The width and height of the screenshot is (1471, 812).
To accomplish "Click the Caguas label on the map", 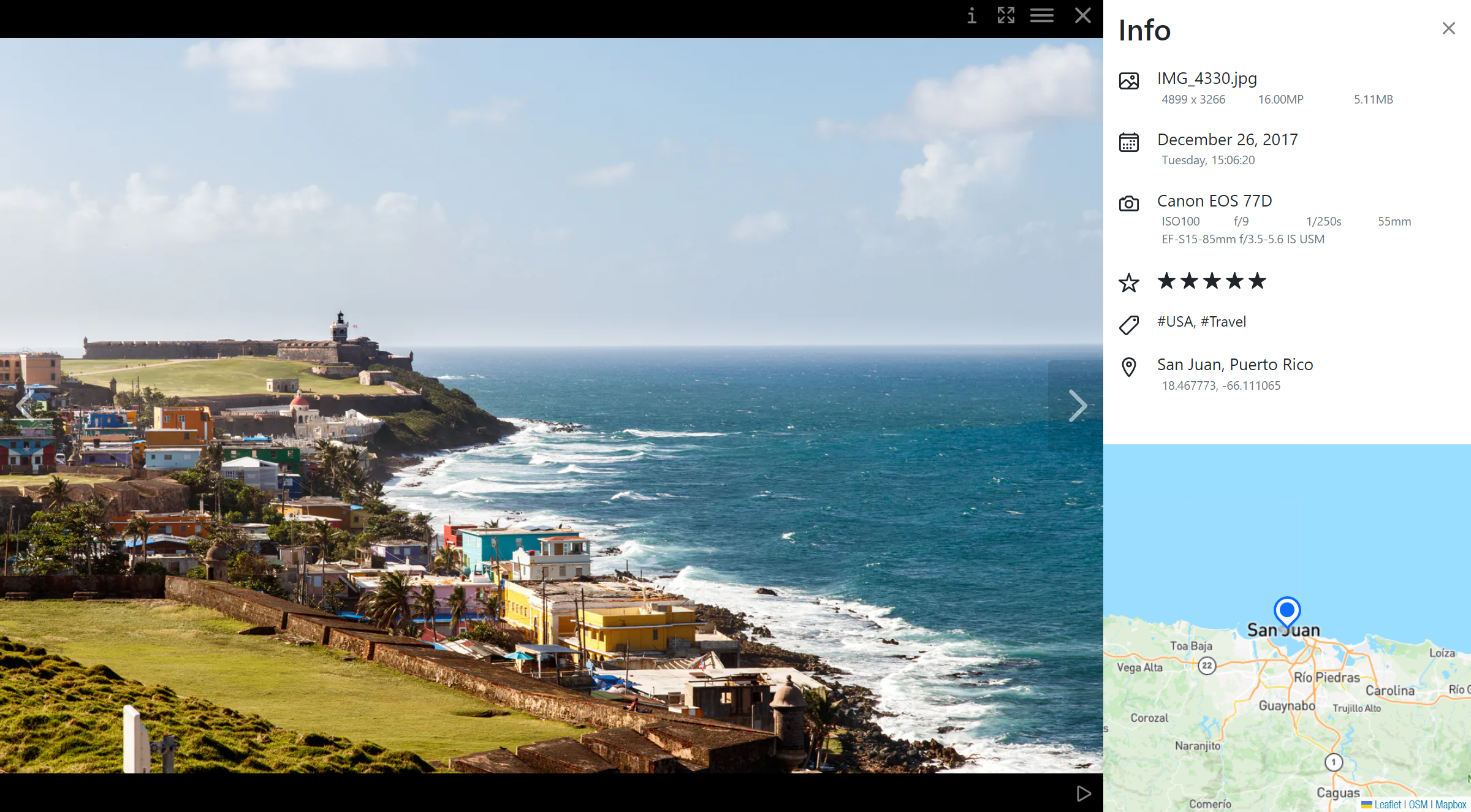I will pos(1339,793).
